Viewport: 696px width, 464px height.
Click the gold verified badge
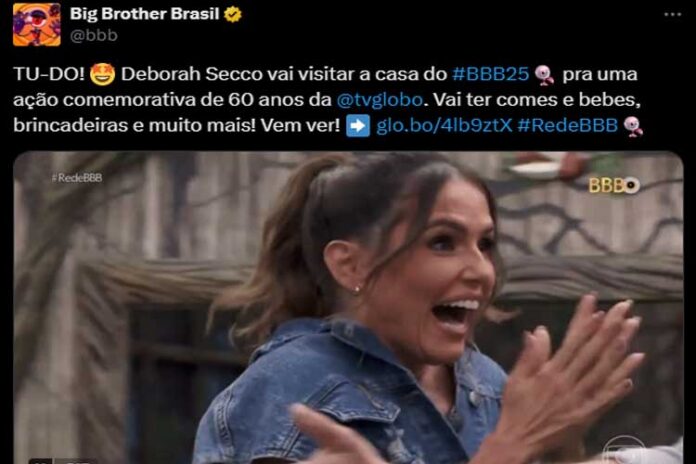pyautogui.click(x=233, y=14)
